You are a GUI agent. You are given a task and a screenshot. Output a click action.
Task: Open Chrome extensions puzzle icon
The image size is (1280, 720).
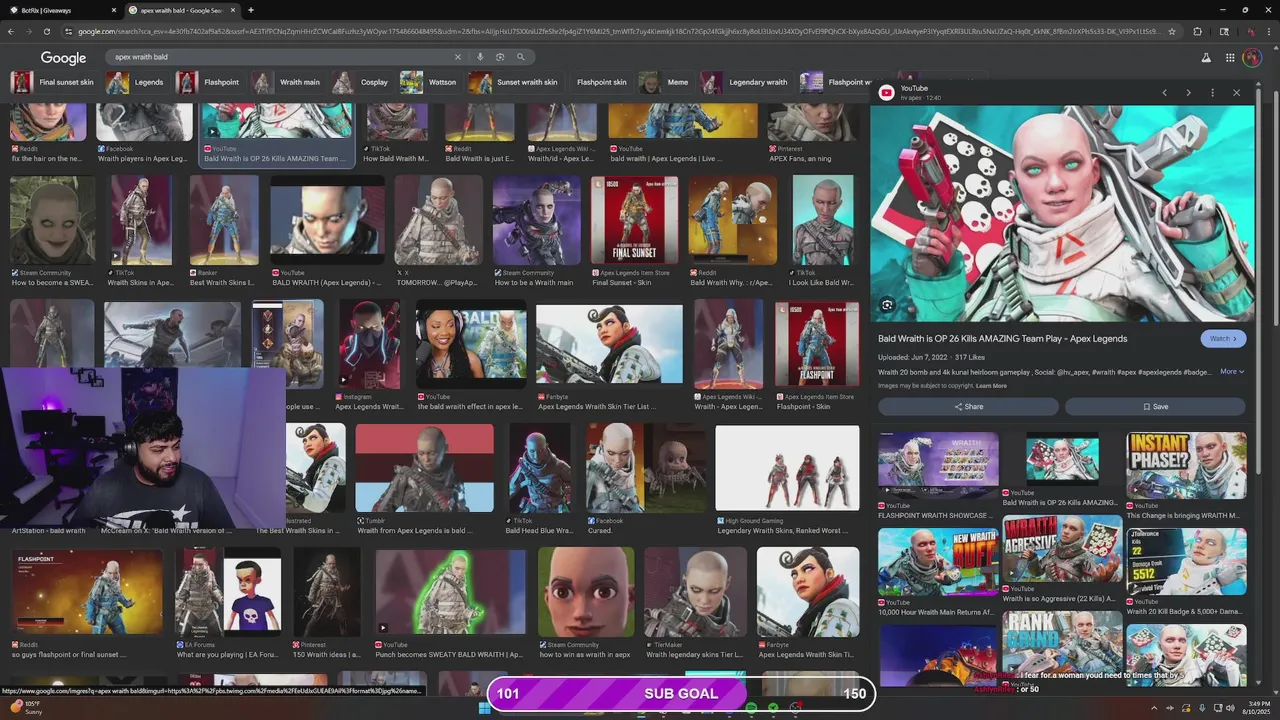[x=1198, y=31]
